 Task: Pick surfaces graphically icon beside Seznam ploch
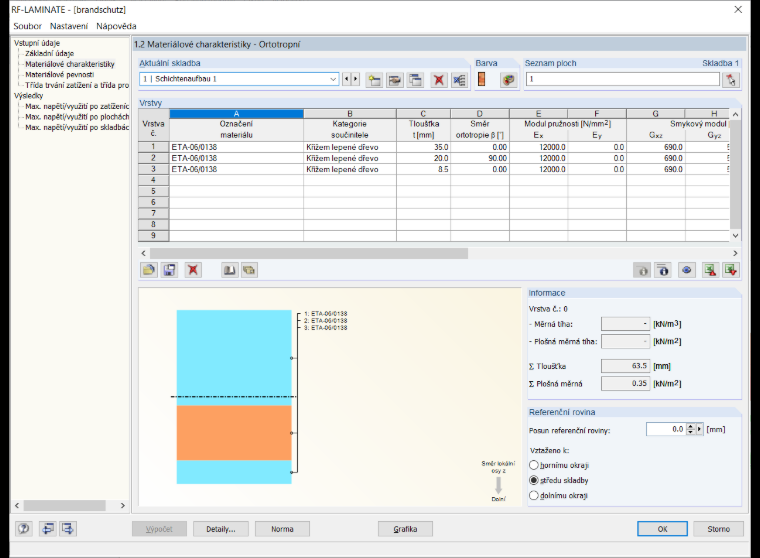(731, 80)
